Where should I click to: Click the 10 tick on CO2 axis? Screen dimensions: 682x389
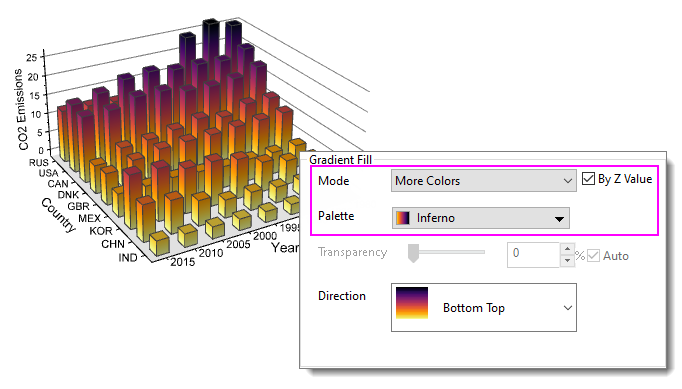(36, 114)
